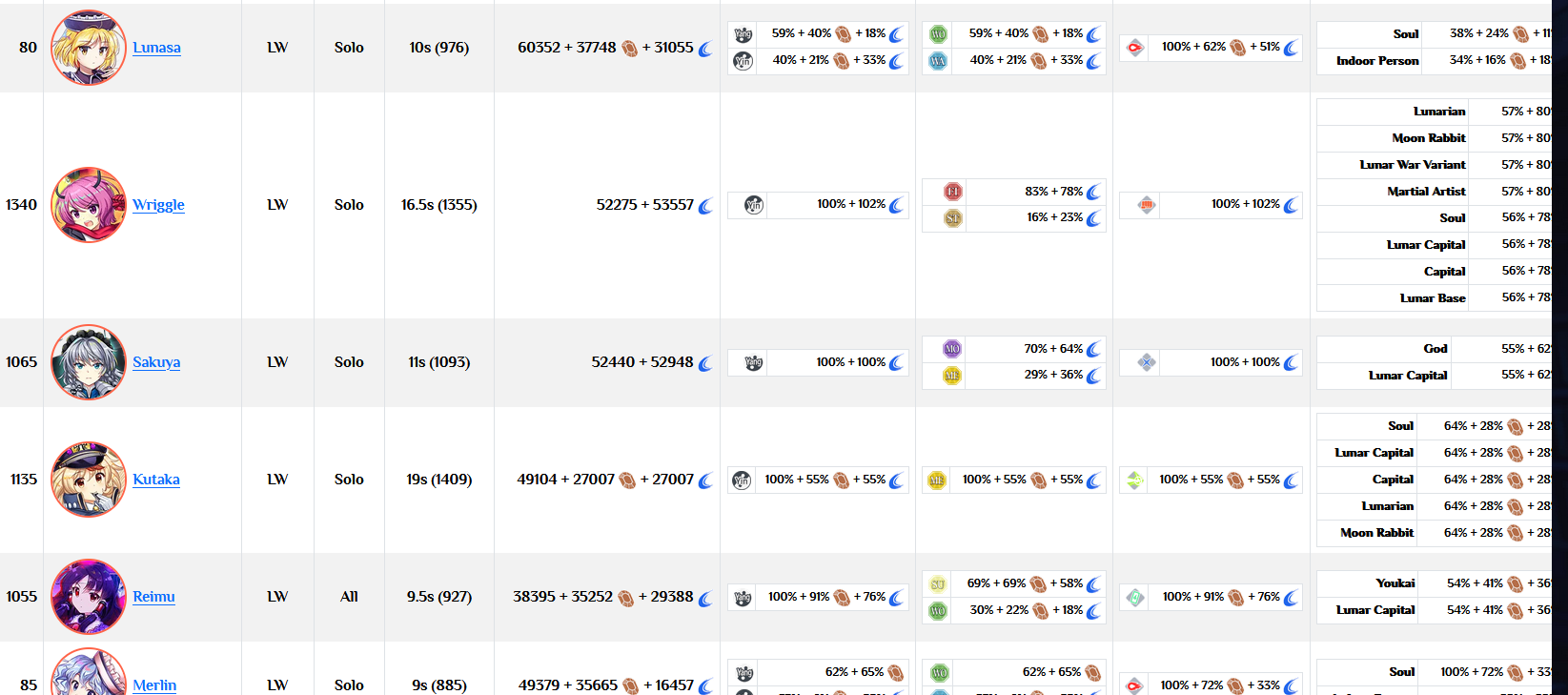Click the fist bullet icon in Wriggle's row

[x=1147, y=205]
